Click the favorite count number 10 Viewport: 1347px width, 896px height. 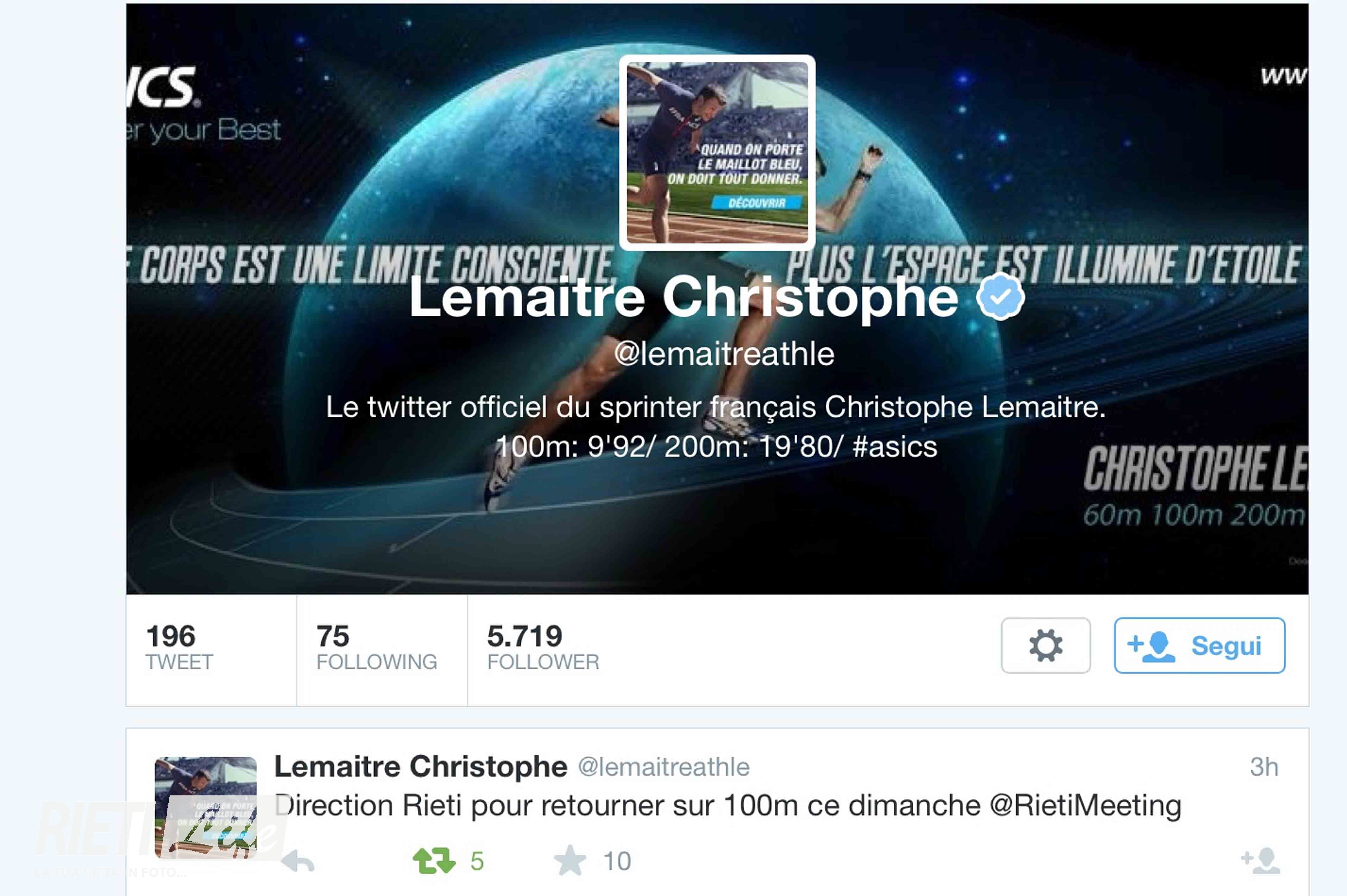tap(617, 861)
